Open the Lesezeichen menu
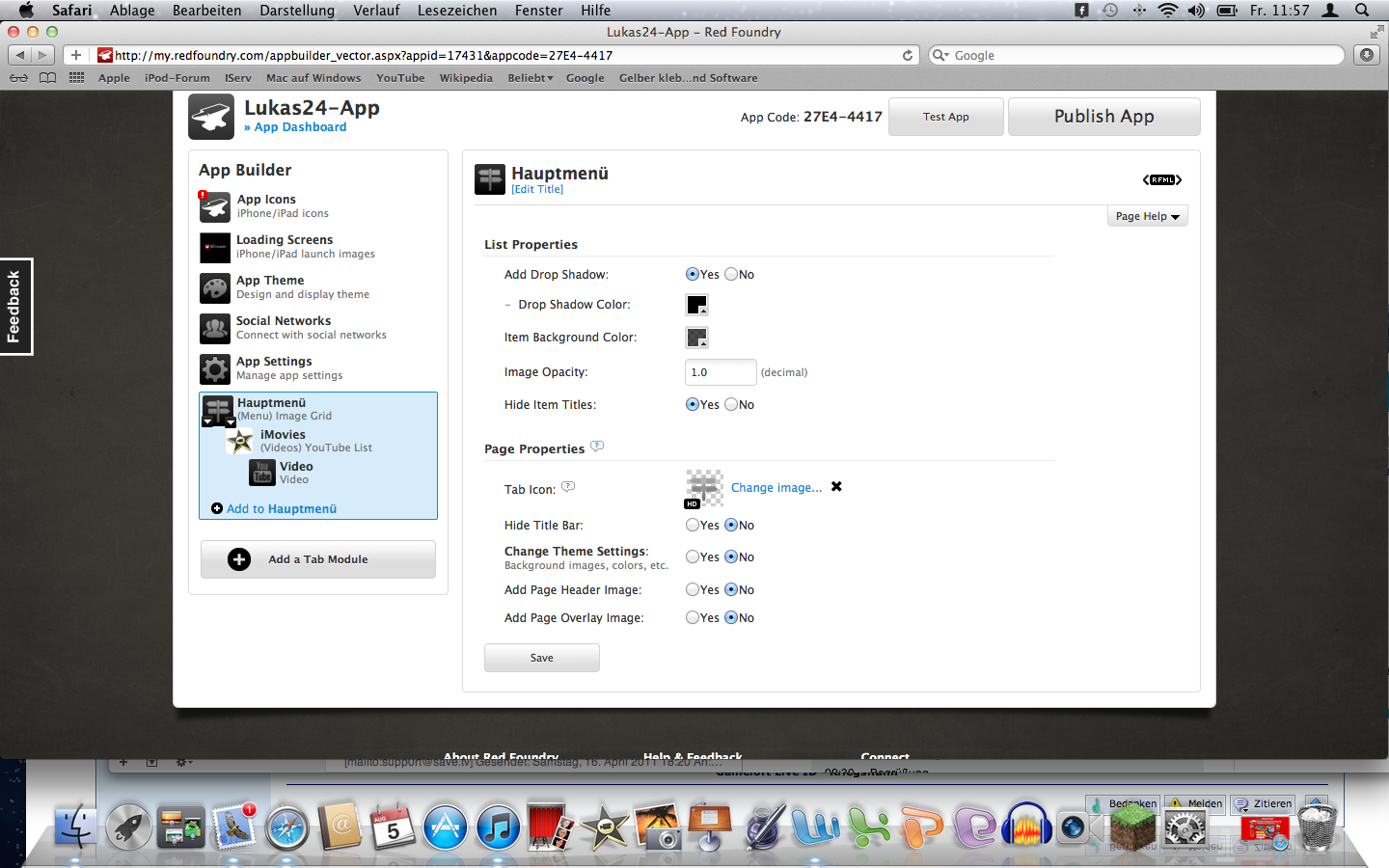This screenshot has height=868, width=1389. click(457, 11)
